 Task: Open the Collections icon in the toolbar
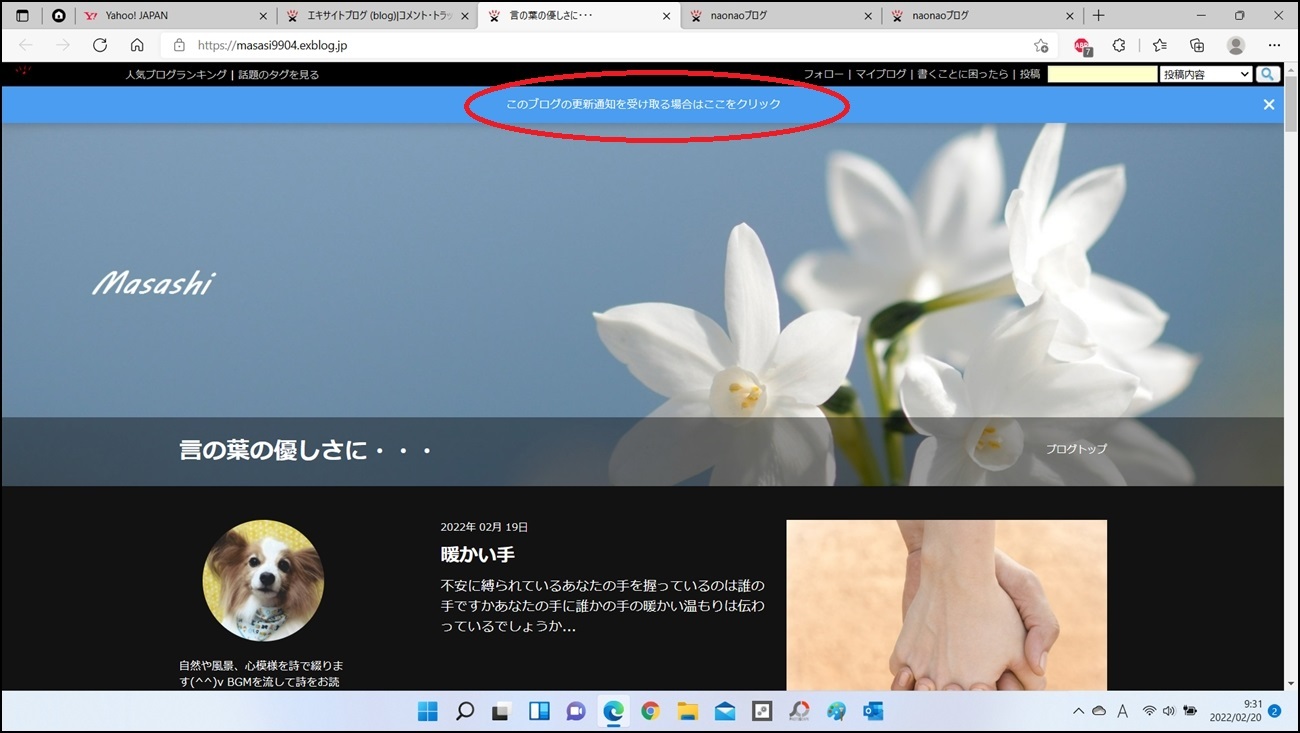click(x=1197, y=45)
